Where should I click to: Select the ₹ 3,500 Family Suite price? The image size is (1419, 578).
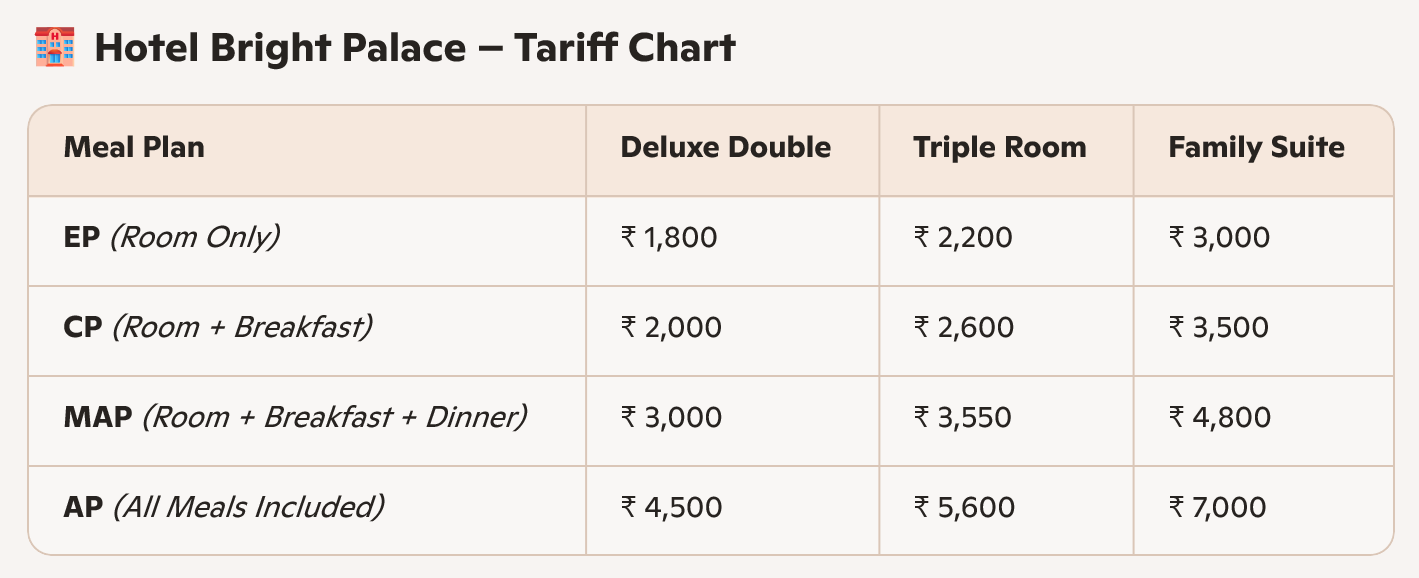pyautogui.click(x=1219, y=328)
